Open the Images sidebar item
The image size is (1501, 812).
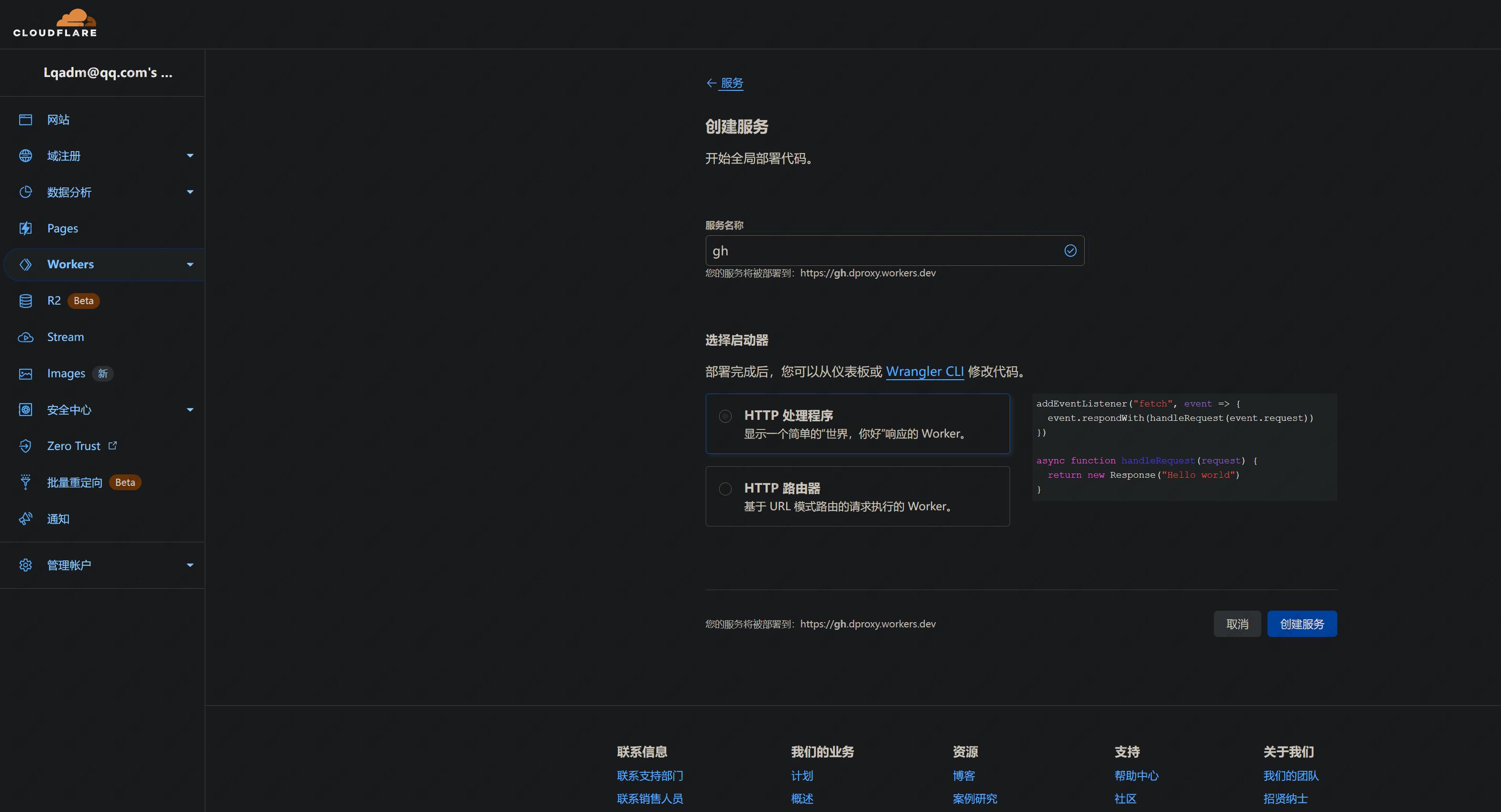[x=102, y=373]
